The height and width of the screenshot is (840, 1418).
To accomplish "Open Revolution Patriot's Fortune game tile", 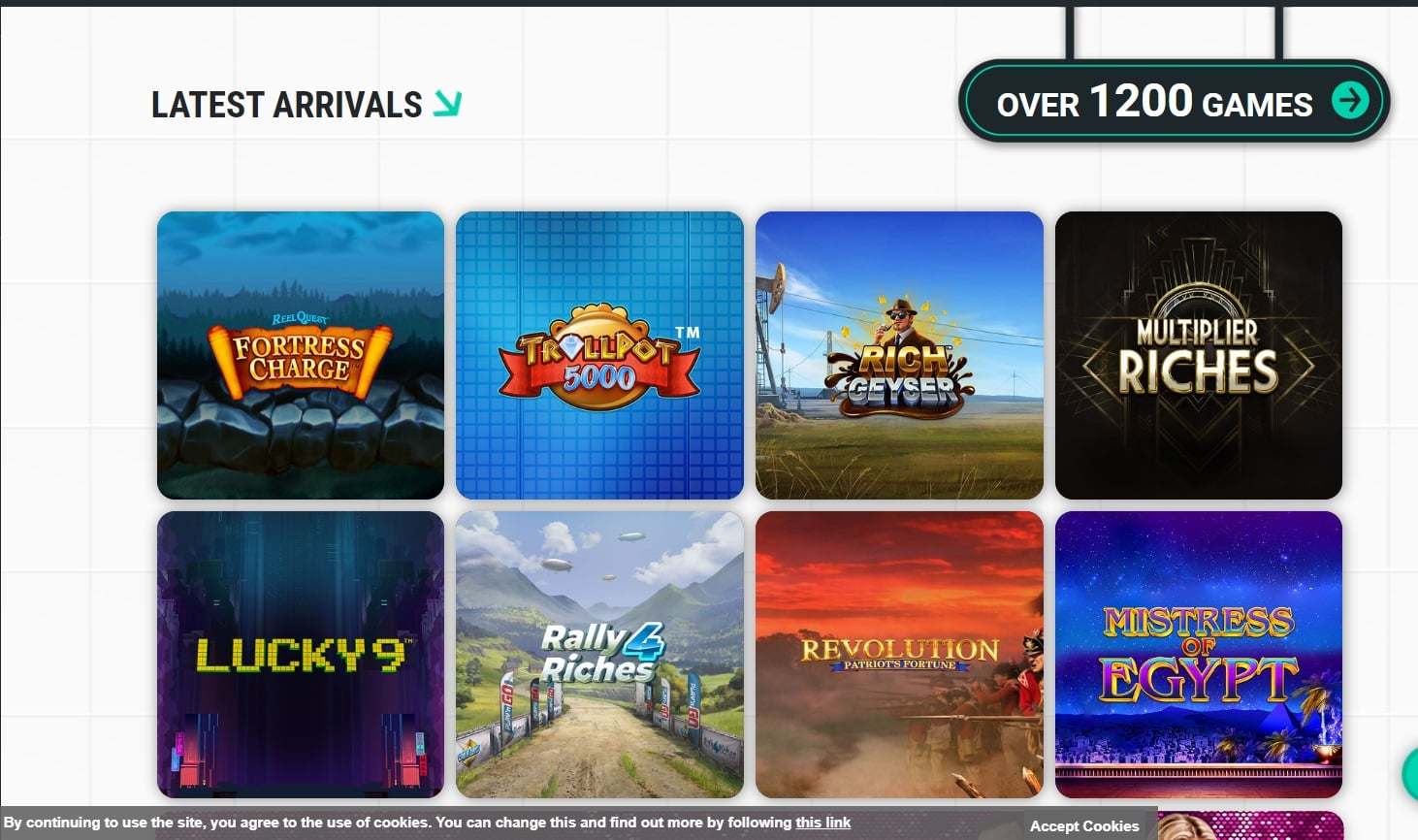I will [x=899, y=655].
